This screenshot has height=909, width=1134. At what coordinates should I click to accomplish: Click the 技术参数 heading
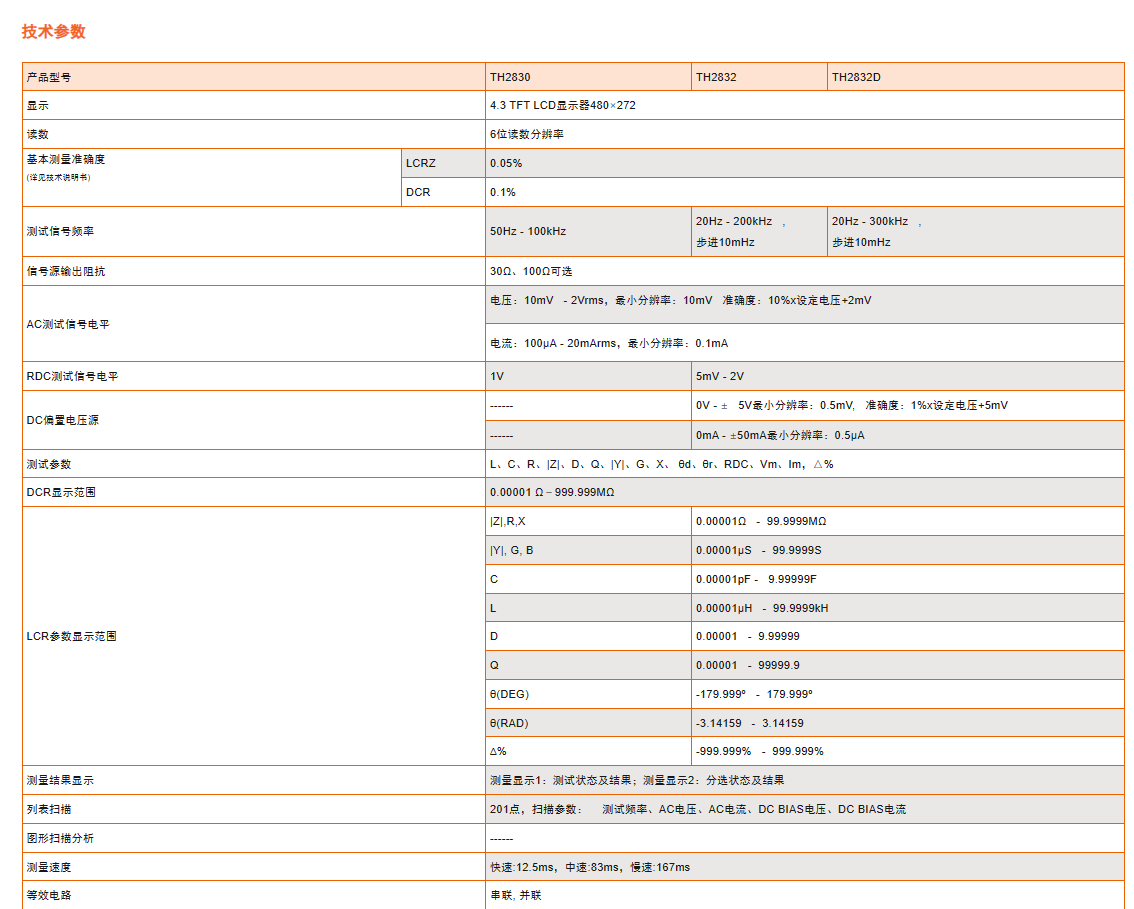click(x=54, y=31)
